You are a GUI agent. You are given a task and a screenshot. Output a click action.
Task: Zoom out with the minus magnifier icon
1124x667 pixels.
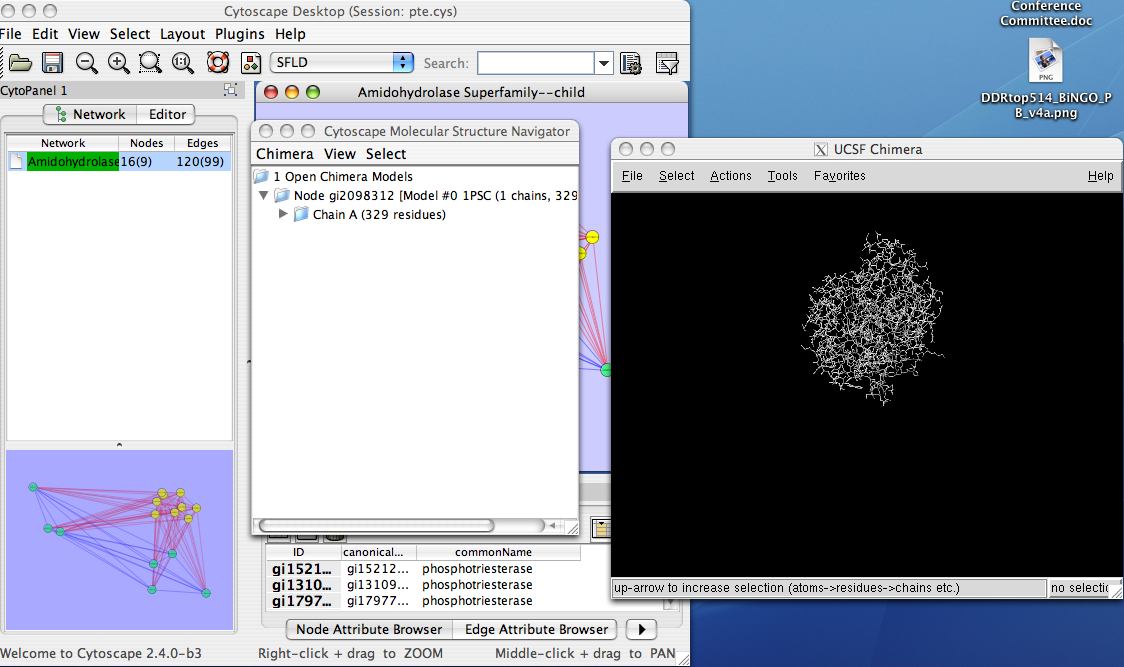[x=87, y=63]
